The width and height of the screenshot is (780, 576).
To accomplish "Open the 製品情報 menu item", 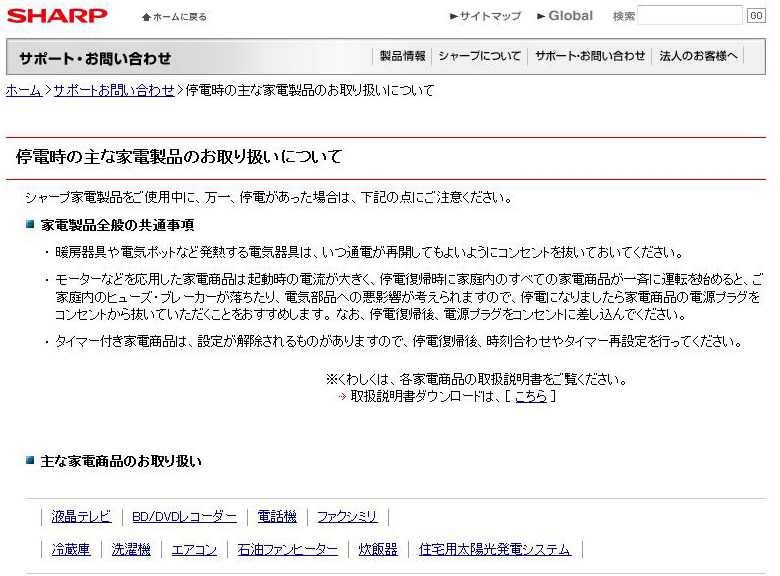I will click(x=402, y=56).
